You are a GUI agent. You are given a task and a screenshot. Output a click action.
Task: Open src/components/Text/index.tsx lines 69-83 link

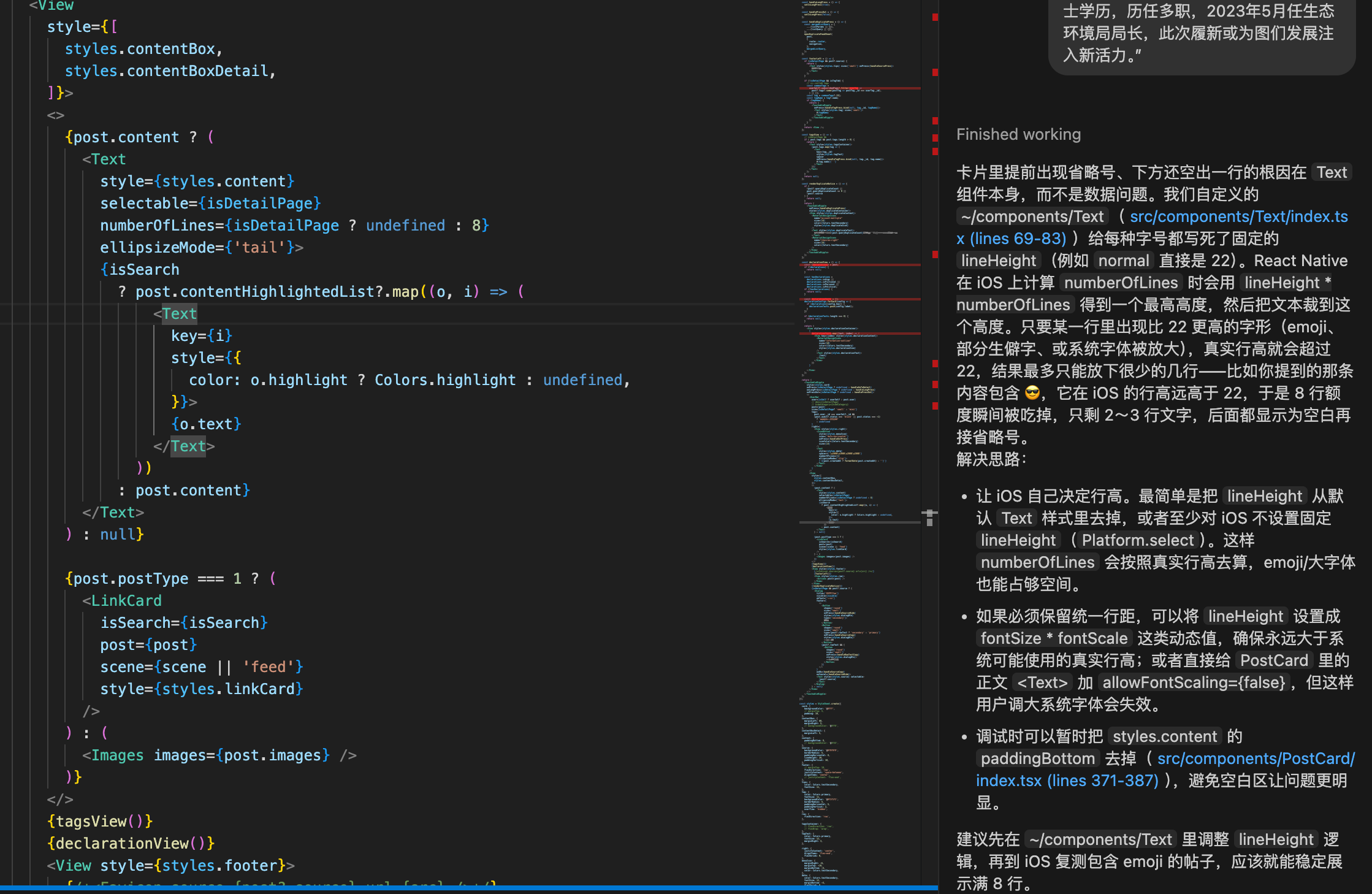click(x=1238, y=216)
